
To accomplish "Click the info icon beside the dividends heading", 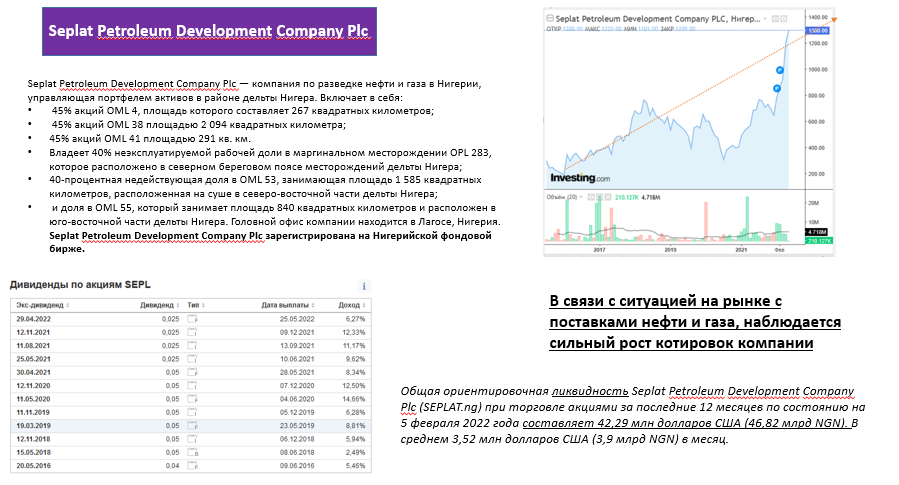I will [x=363, y=286].
